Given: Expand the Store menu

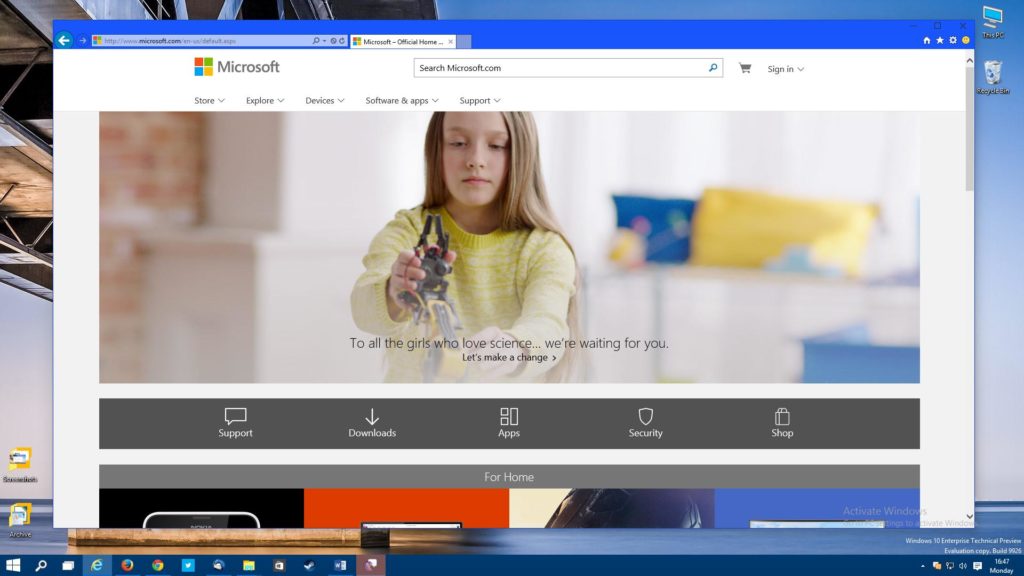Looking at the screenshot, I should pyautogui.click(x=209, y=101).
